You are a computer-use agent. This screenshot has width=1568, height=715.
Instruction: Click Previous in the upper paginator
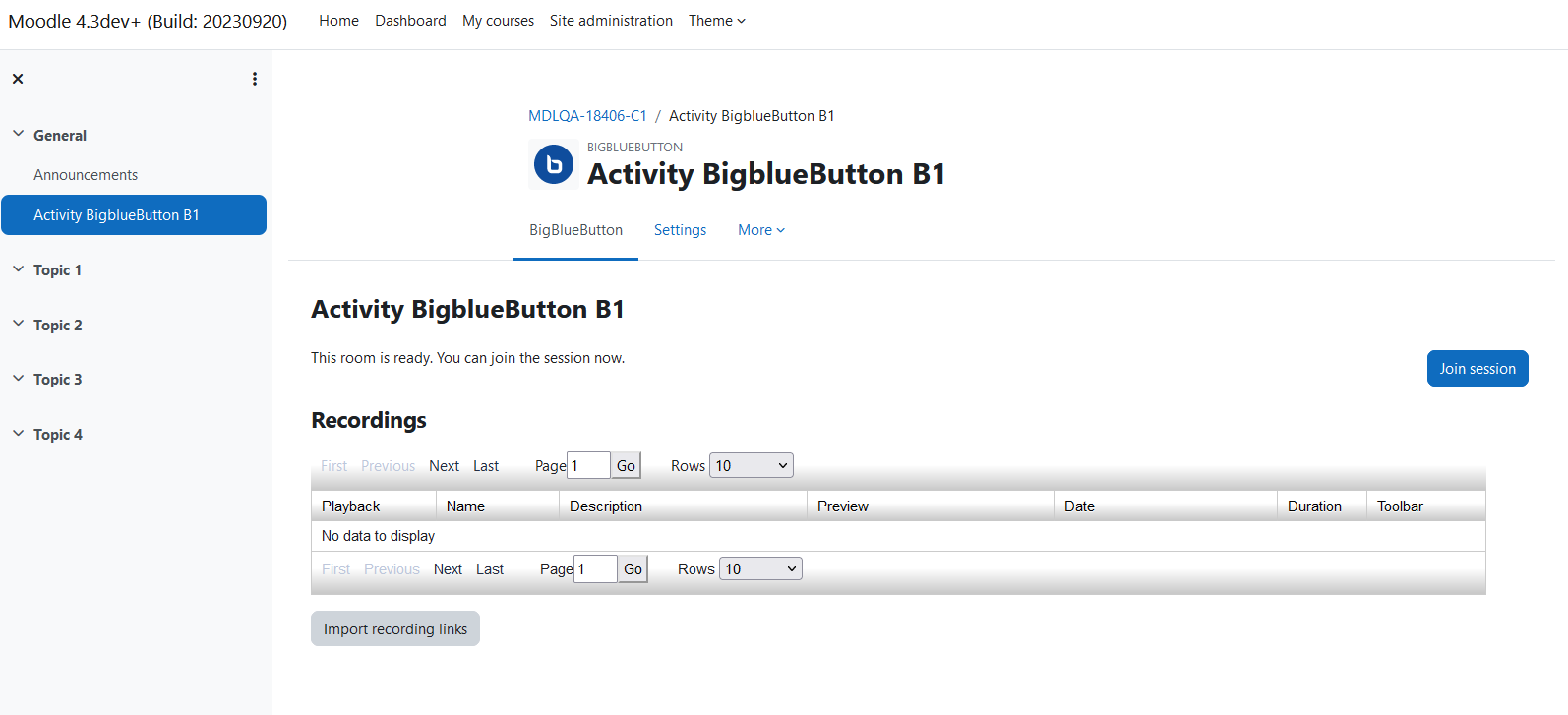click(388, 466)
